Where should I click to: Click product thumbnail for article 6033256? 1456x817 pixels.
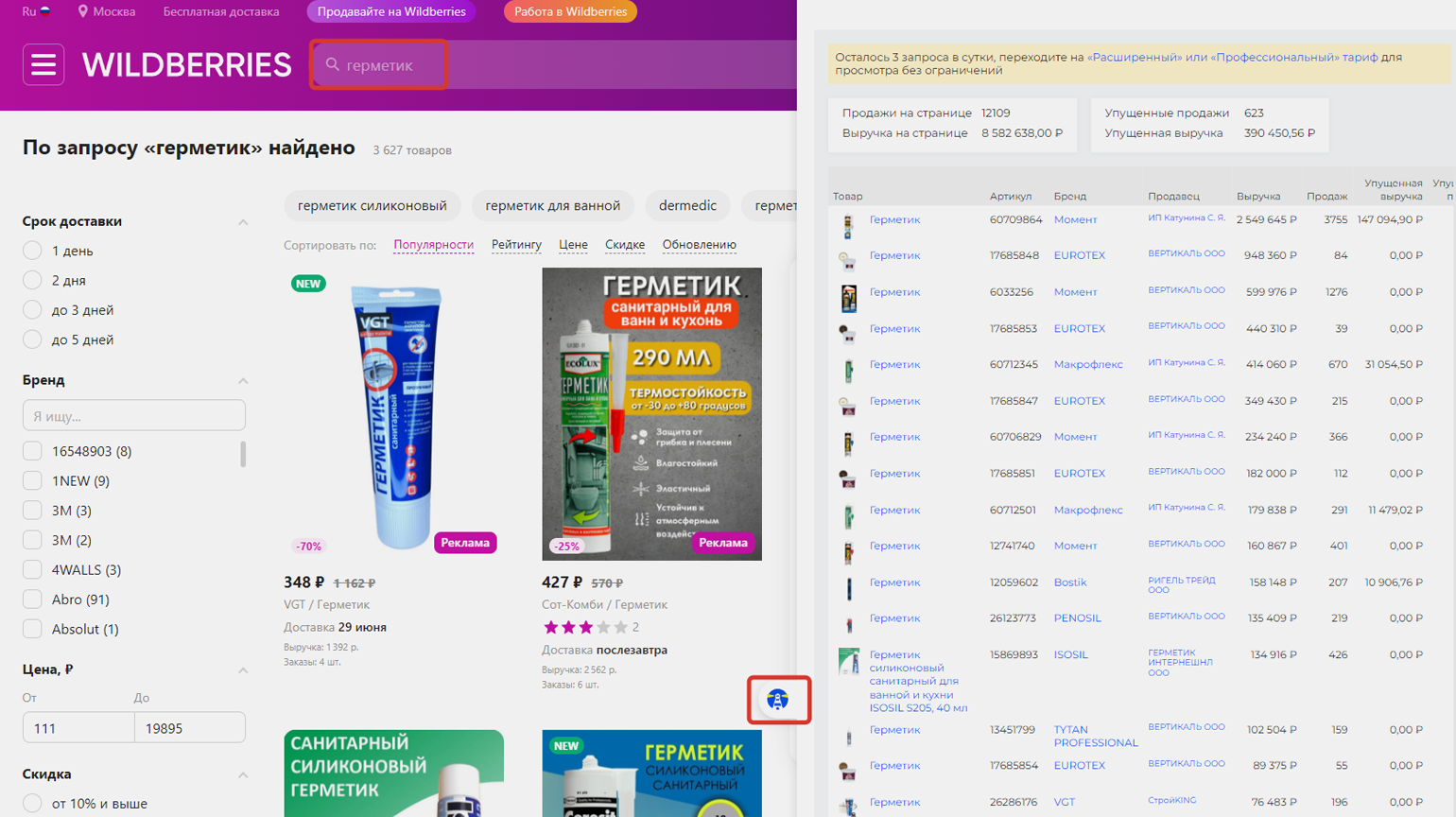[x=849, y=298]
